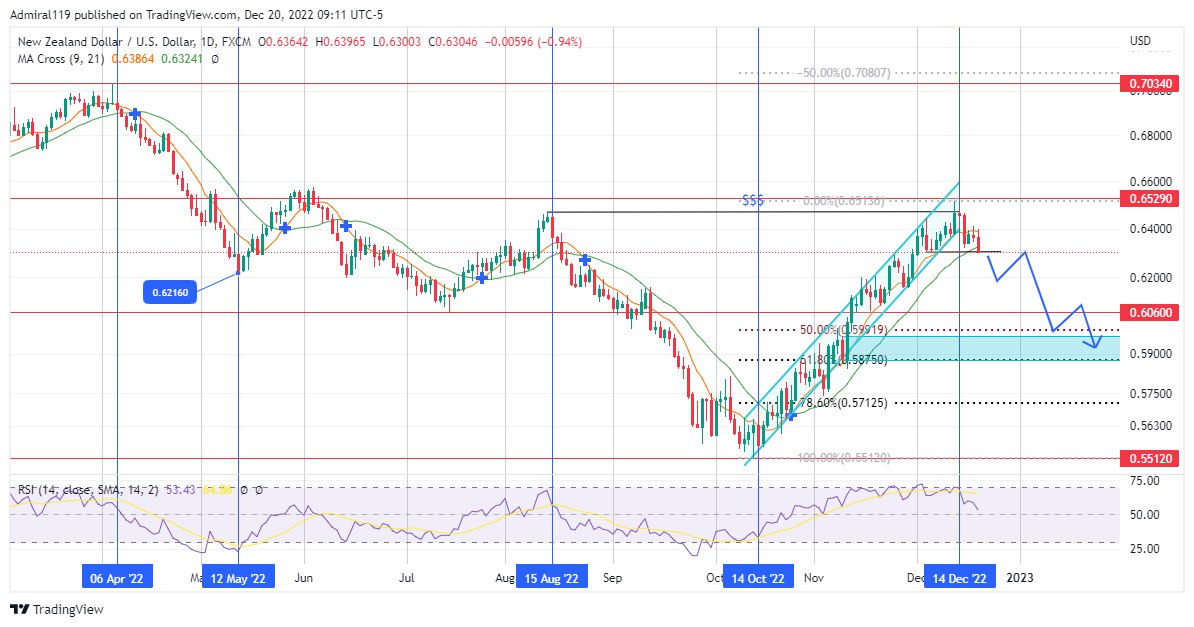Image resolution: width=1194 pixels, height=627 pixels.
Task: Click the USD currency label
Action: point(1140,40)
